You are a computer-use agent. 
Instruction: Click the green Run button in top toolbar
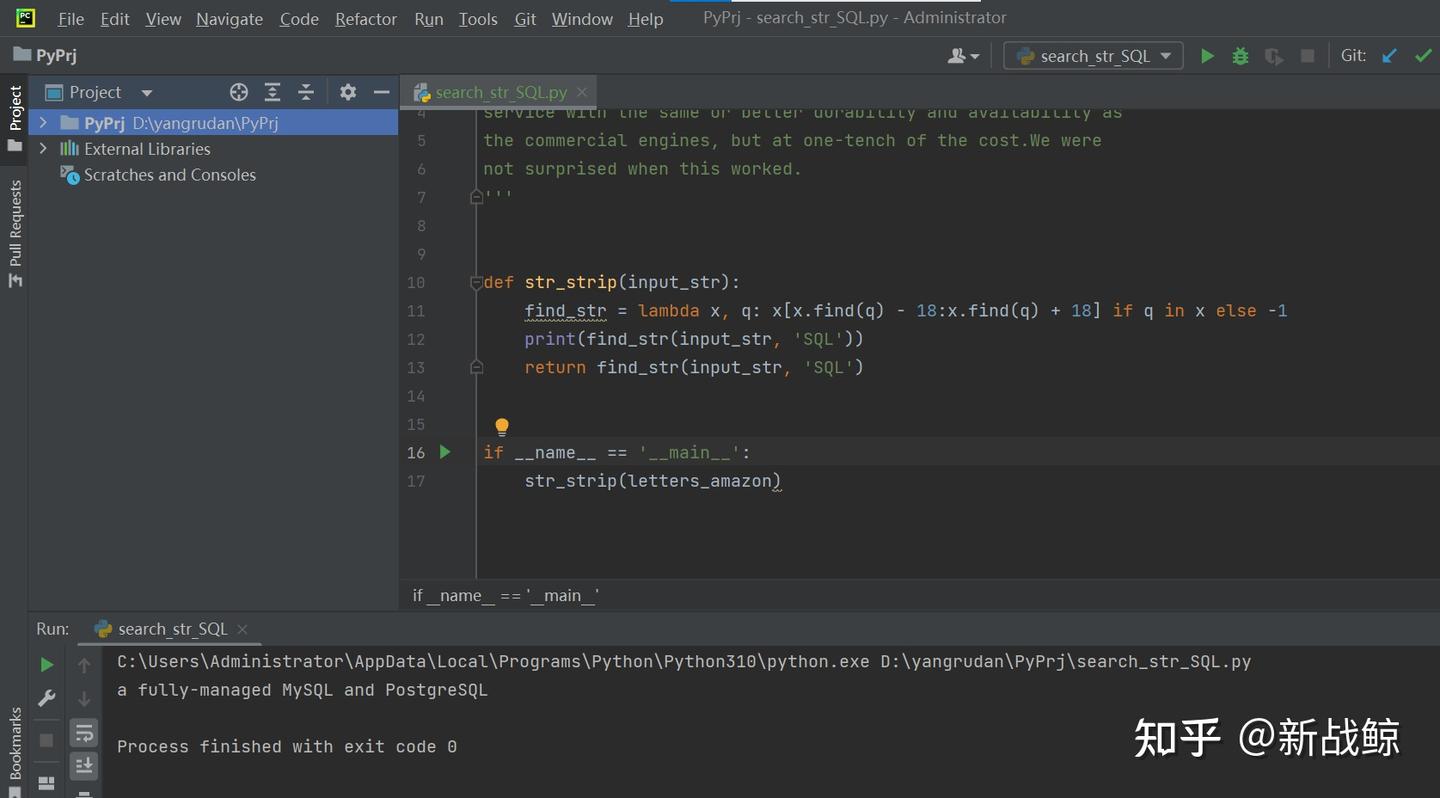(1207, 56)
